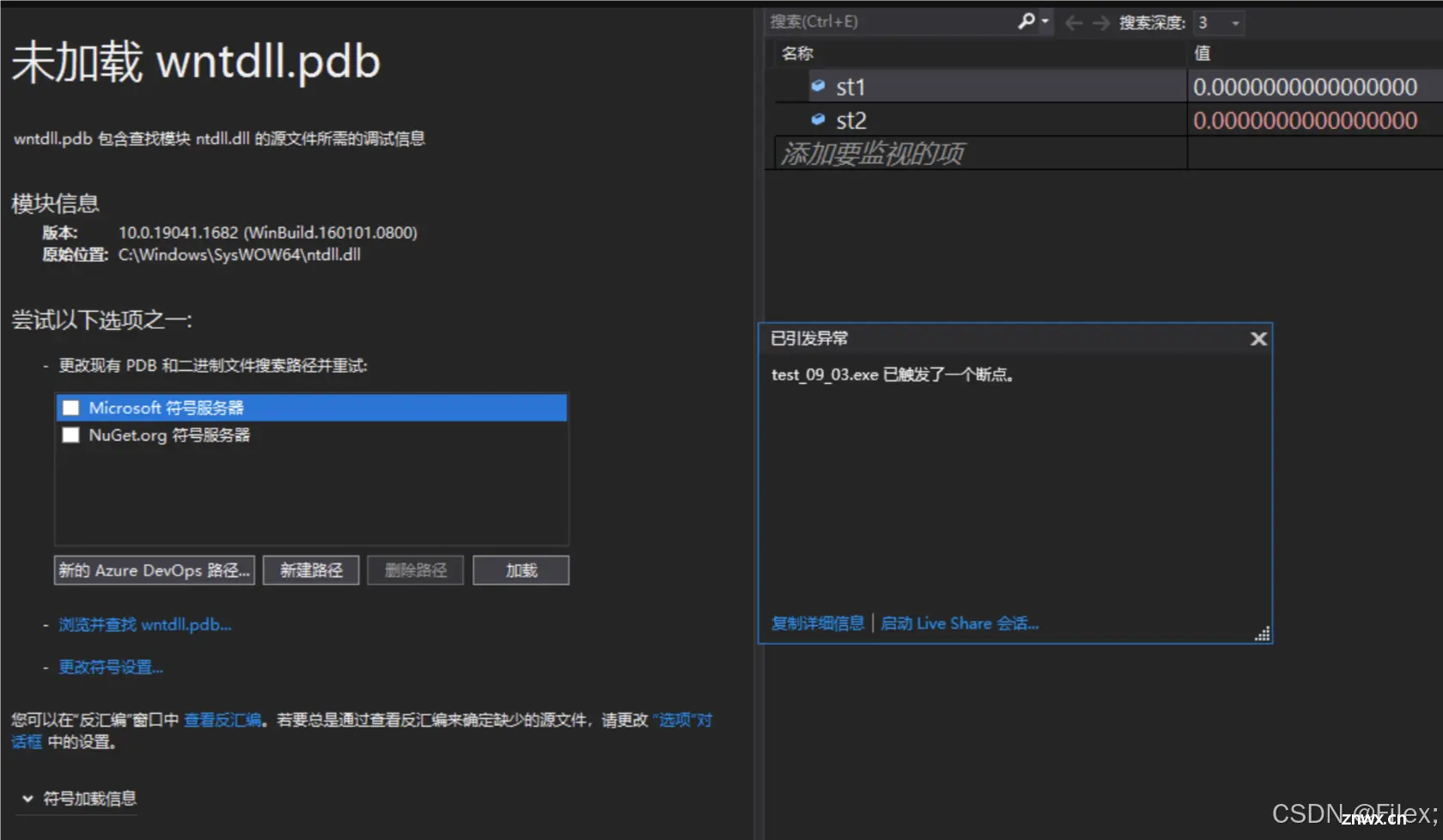The width and height of the screenshot is (1443, 840).
Task: Click the navigate back arrow in watch toolbar
Action: tap(1074, 23)
